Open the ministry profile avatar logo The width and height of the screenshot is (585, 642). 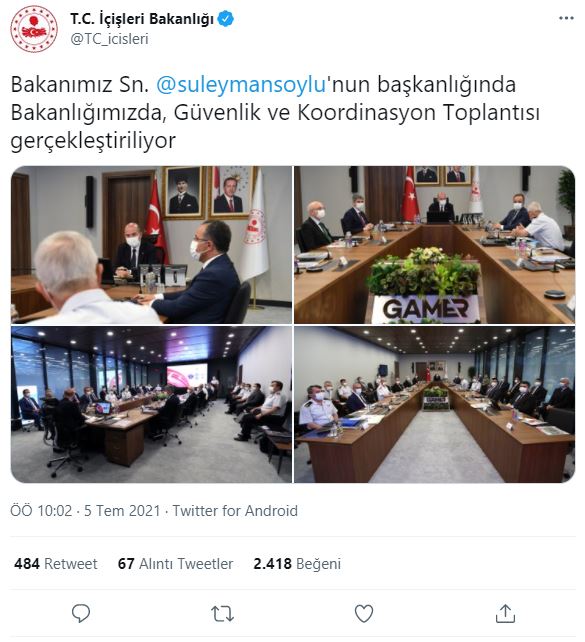point(34,29)
